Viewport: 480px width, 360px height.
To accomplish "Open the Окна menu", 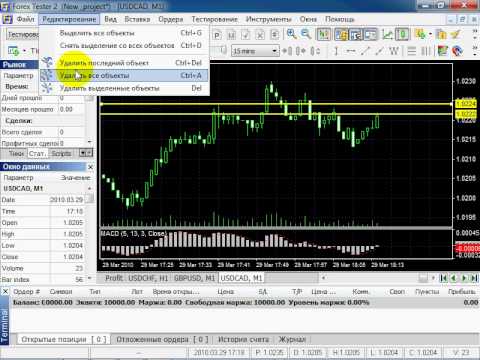I will click(x=308, y=19).
